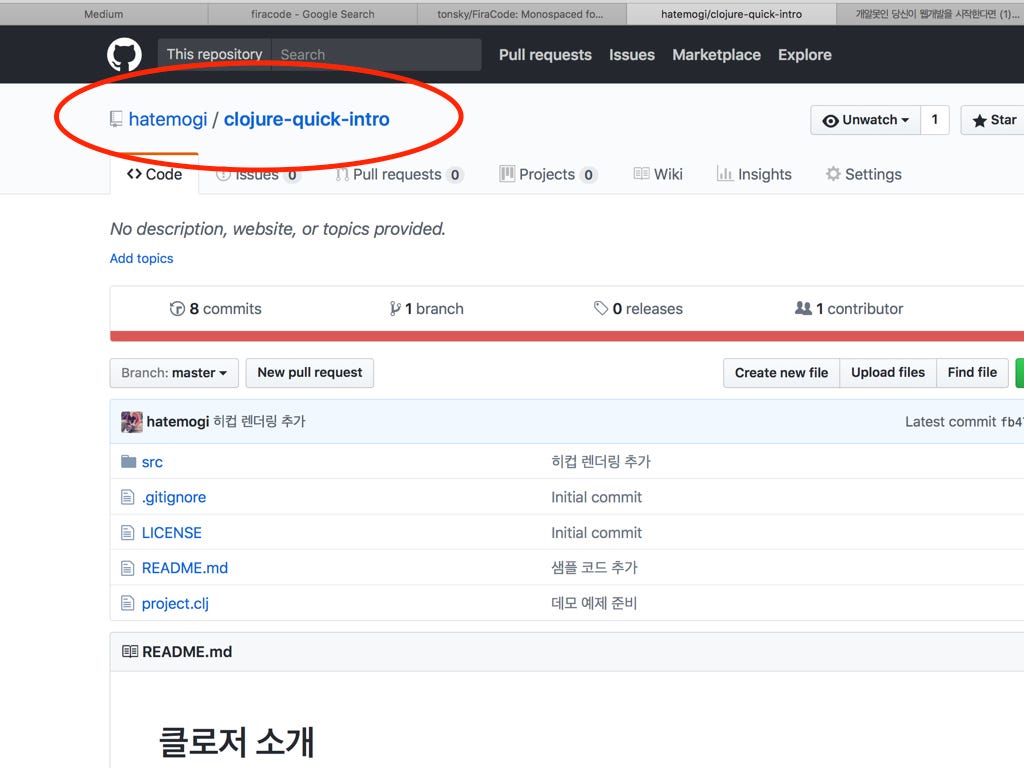Screen dimensions: 1024x768
Task: View the 0 releases page
Action: (x=638, y=308)
